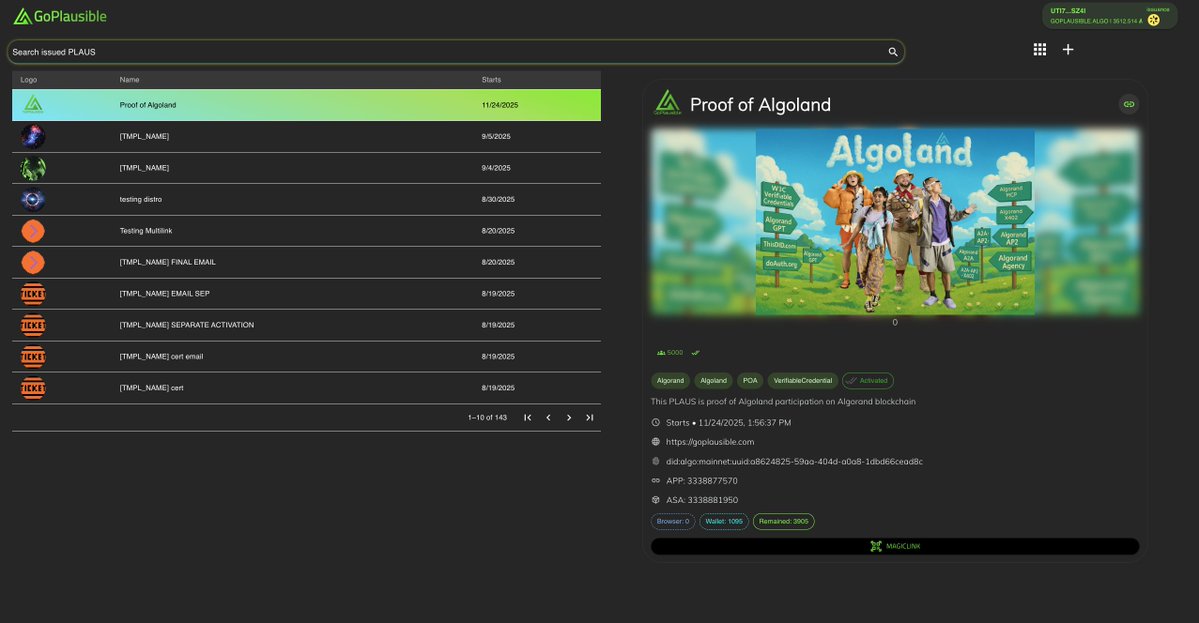Click the ticket logo of EMAIL SEP row

click(33, 294)
